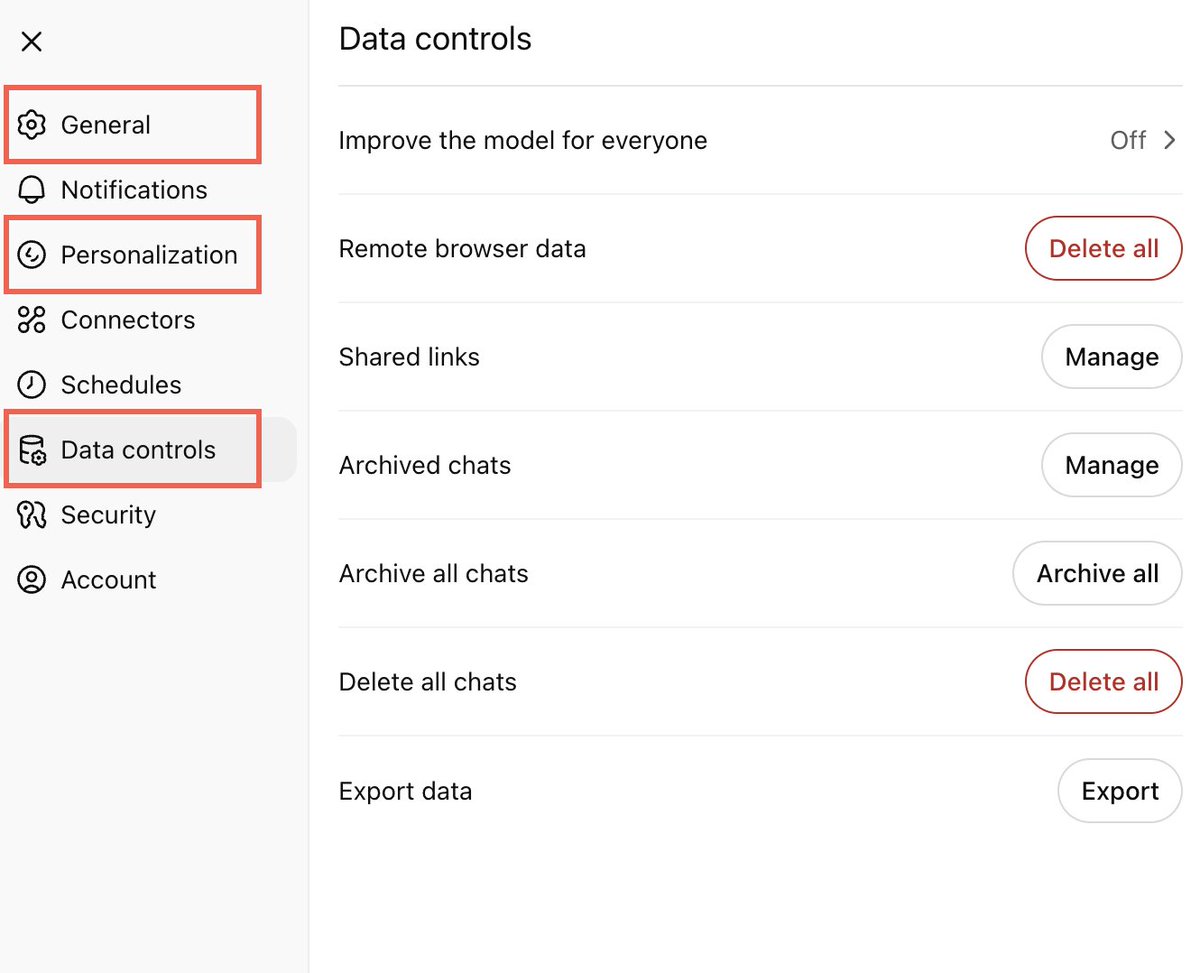Click the Schedules clock icon
Viewport: 1200px width, 973px height.
[x=31, y=384]
